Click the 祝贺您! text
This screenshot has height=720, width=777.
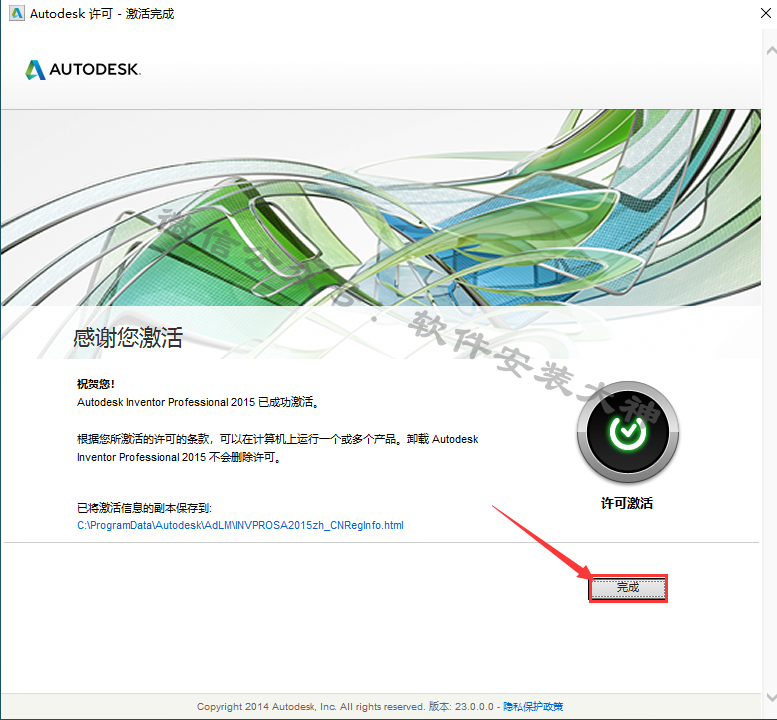click(x=96, y=384)
